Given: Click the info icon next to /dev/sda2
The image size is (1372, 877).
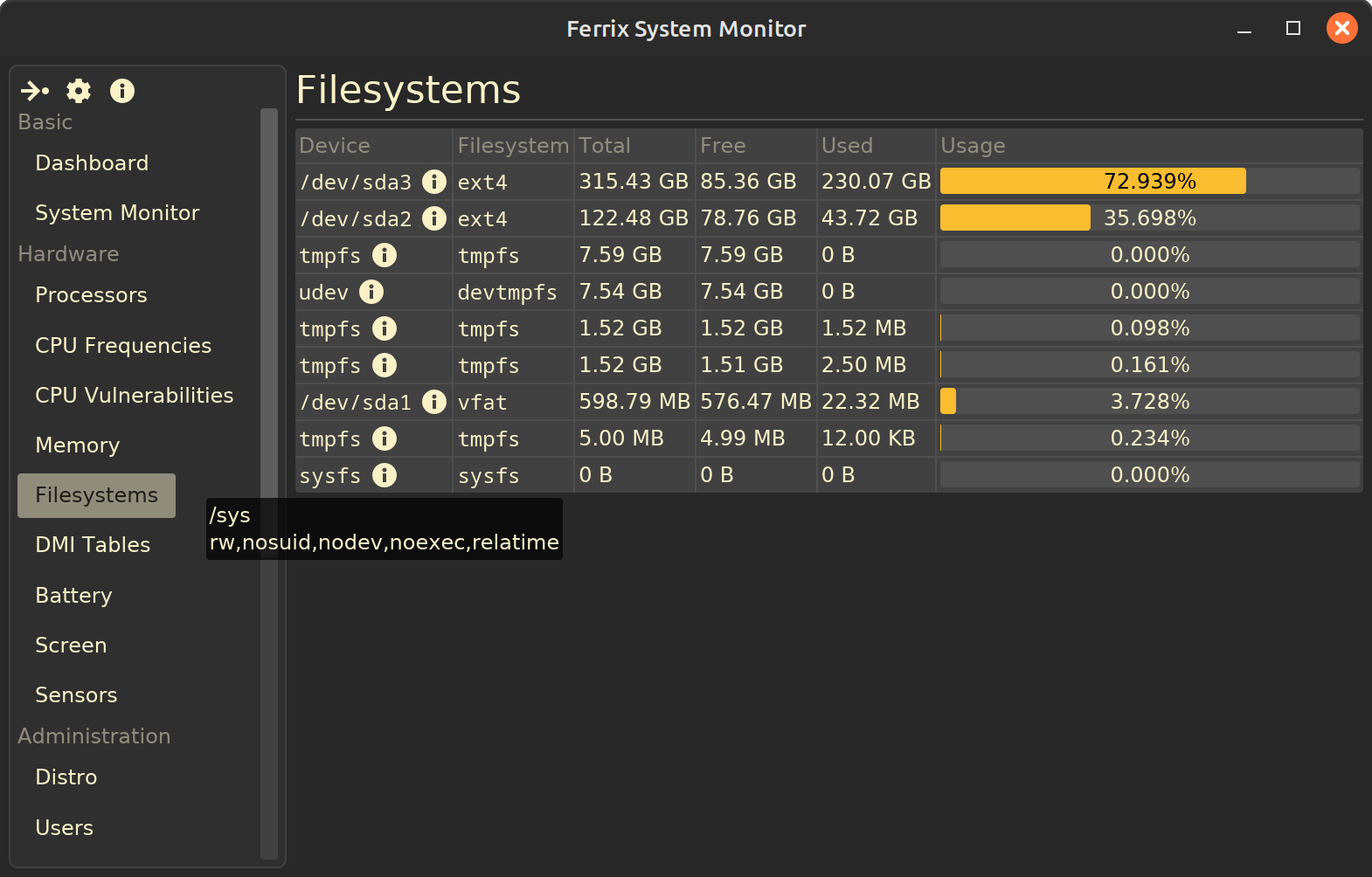Looking at the screenshot, I should click(433, 218).
